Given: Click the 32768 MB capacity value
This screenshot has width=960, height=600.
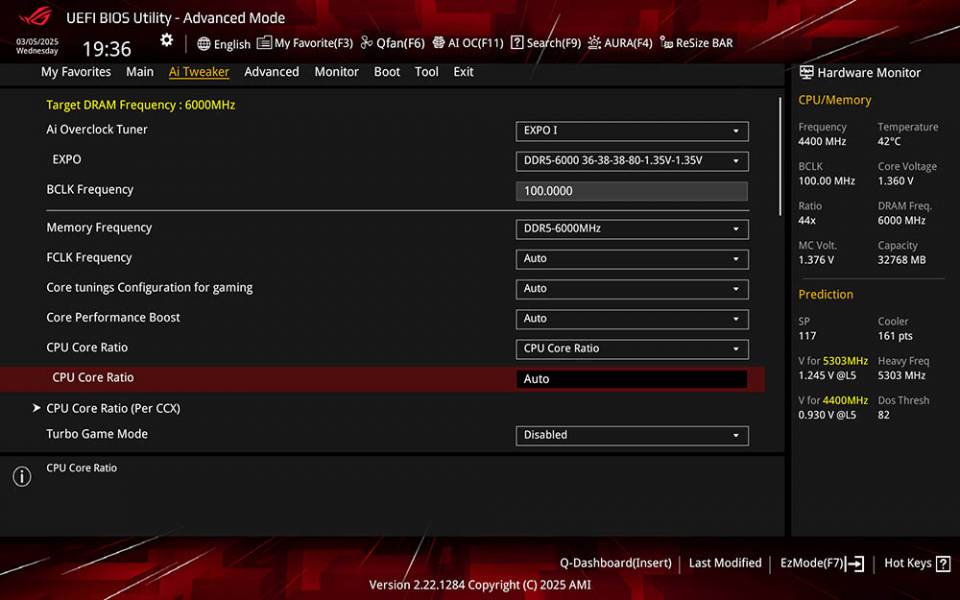Looking at the screenshot, I should pos(901,260).
